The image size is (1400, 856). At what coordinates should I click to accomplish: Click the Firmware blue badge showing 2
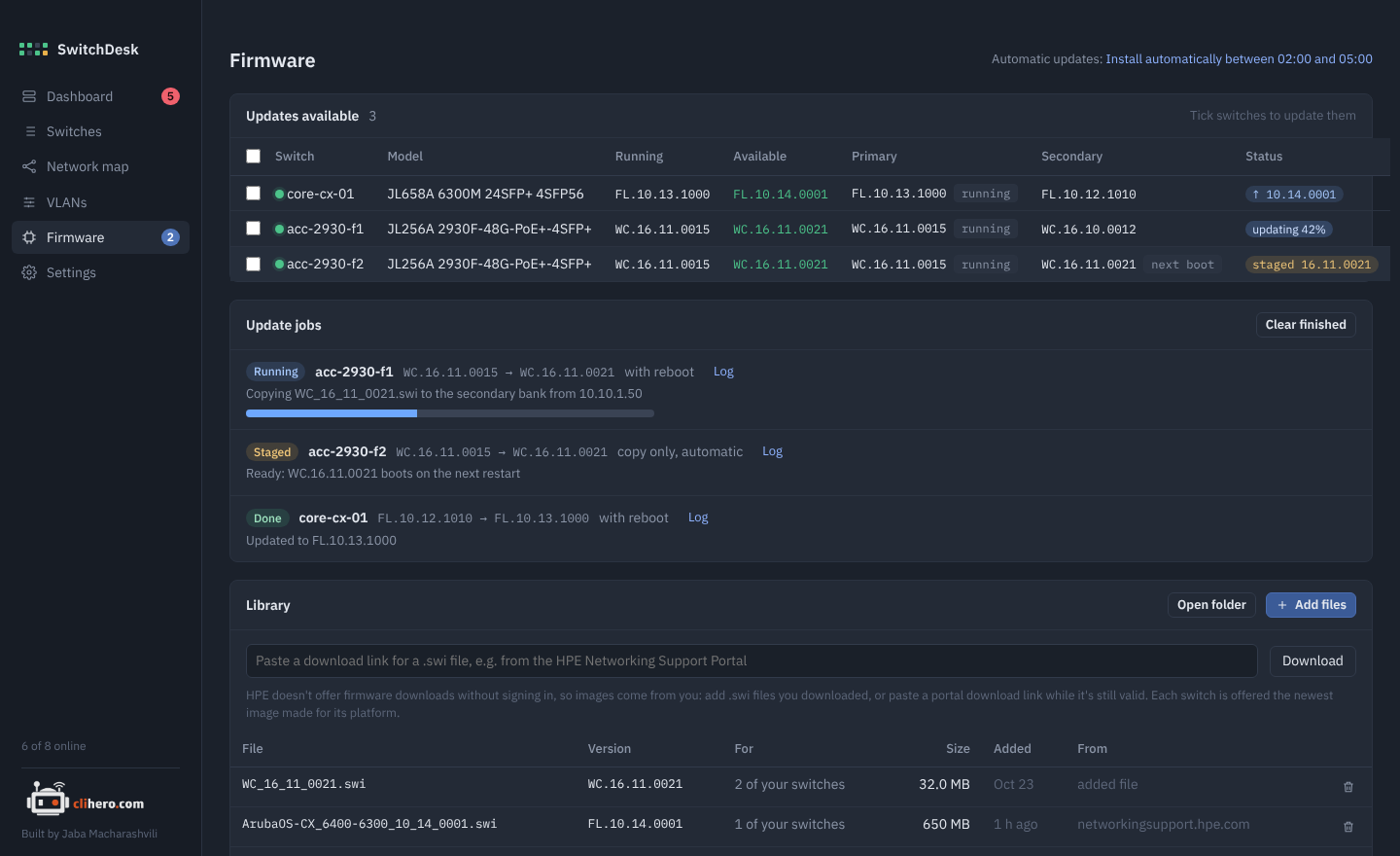coord(170,237)
